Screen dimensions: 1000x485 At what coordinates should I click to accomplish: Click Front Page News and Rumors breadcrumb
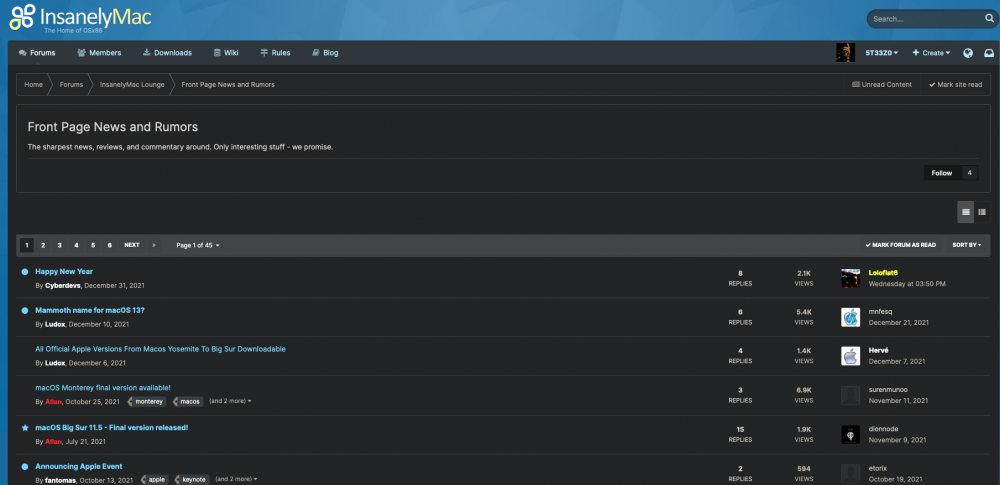pos(228,84)
